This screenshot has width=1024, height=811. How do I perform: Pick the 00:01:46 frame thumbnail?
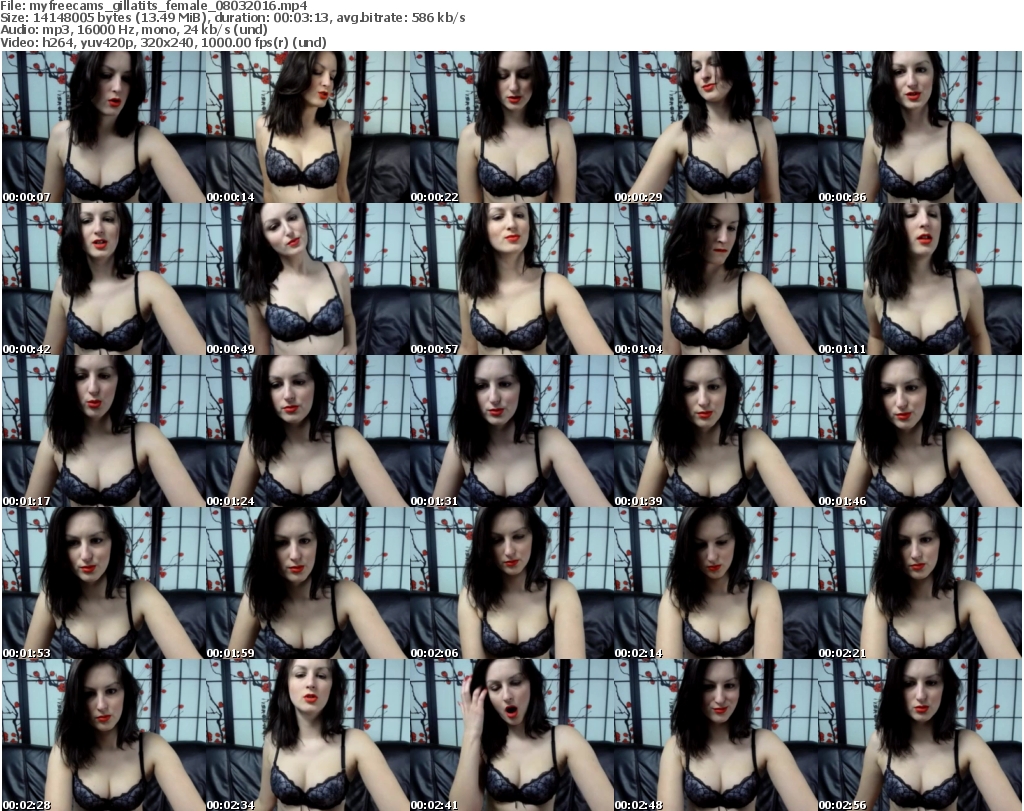coord(920,431)
